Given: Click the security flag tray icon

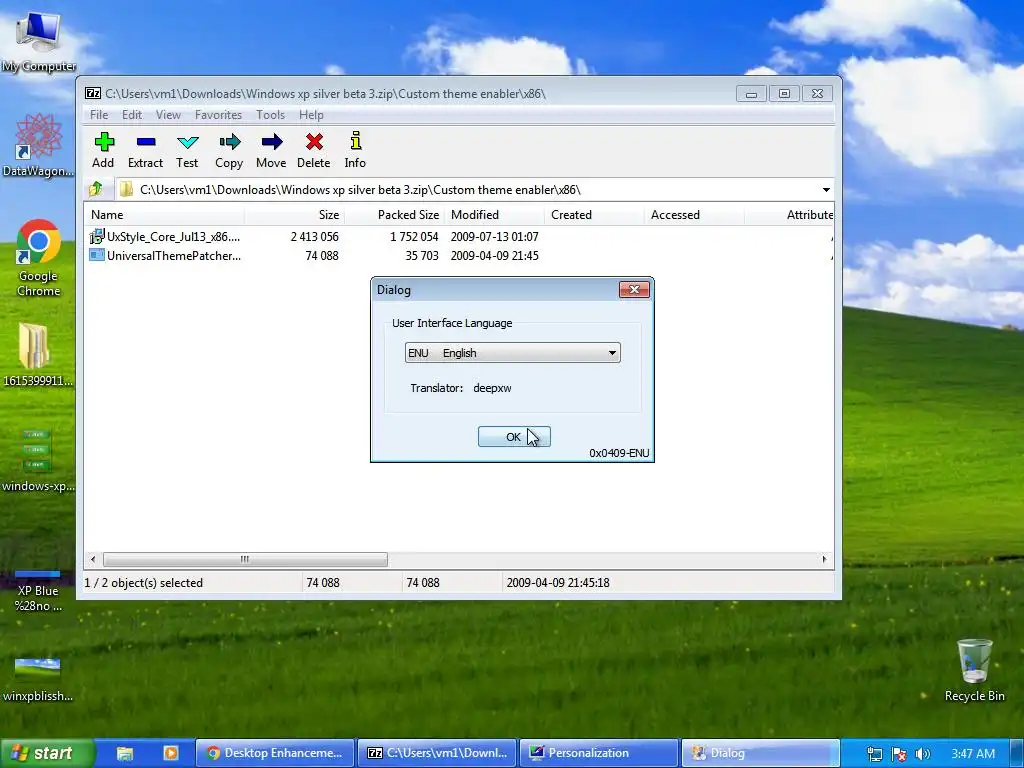Looking at the screenshot, I should coord(899,754).
